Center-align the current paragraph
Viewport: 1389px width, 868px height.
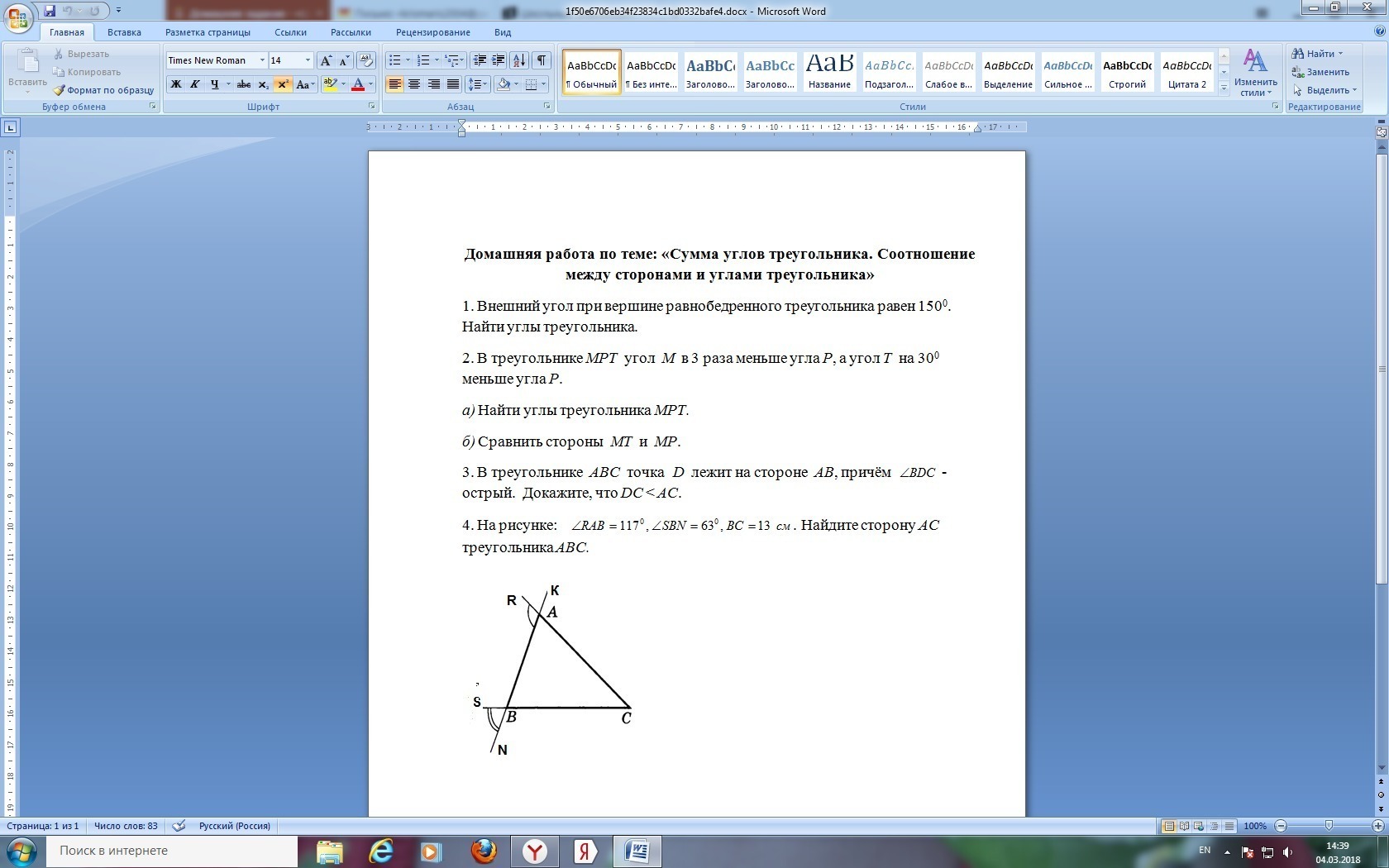414,84
